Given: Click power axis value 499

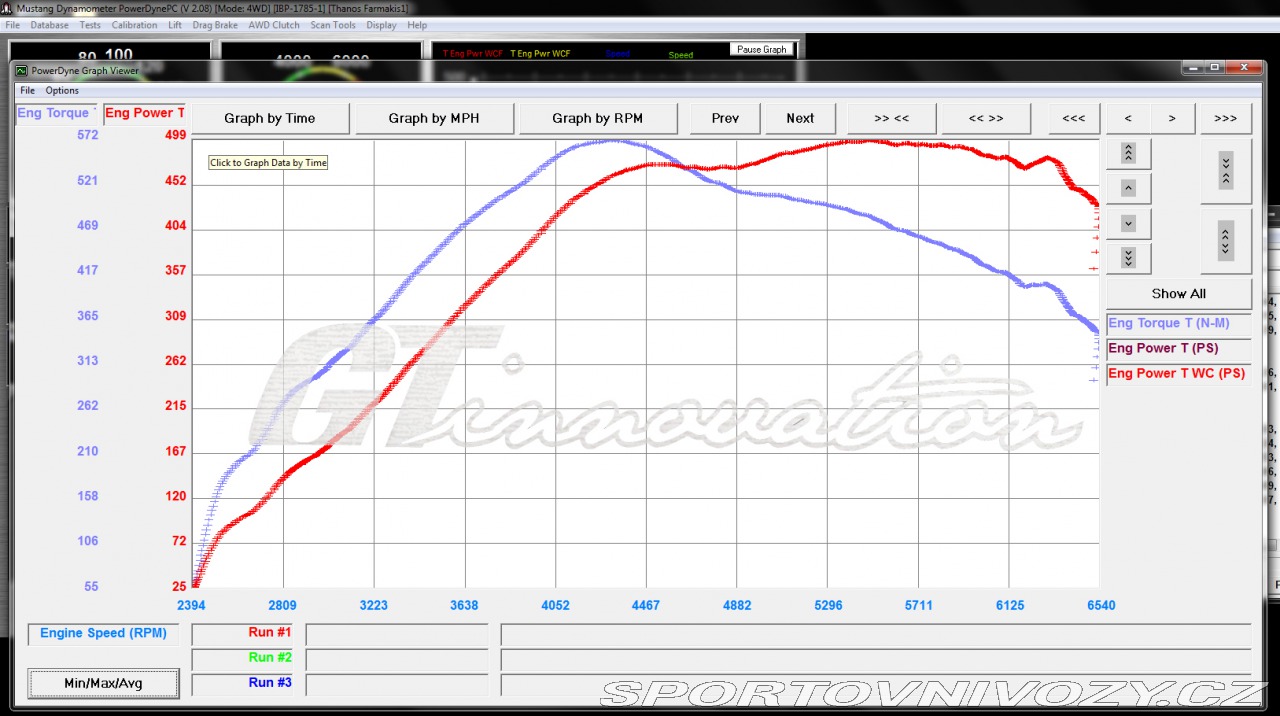Looking at the screenshot, I should pos(176,135).
